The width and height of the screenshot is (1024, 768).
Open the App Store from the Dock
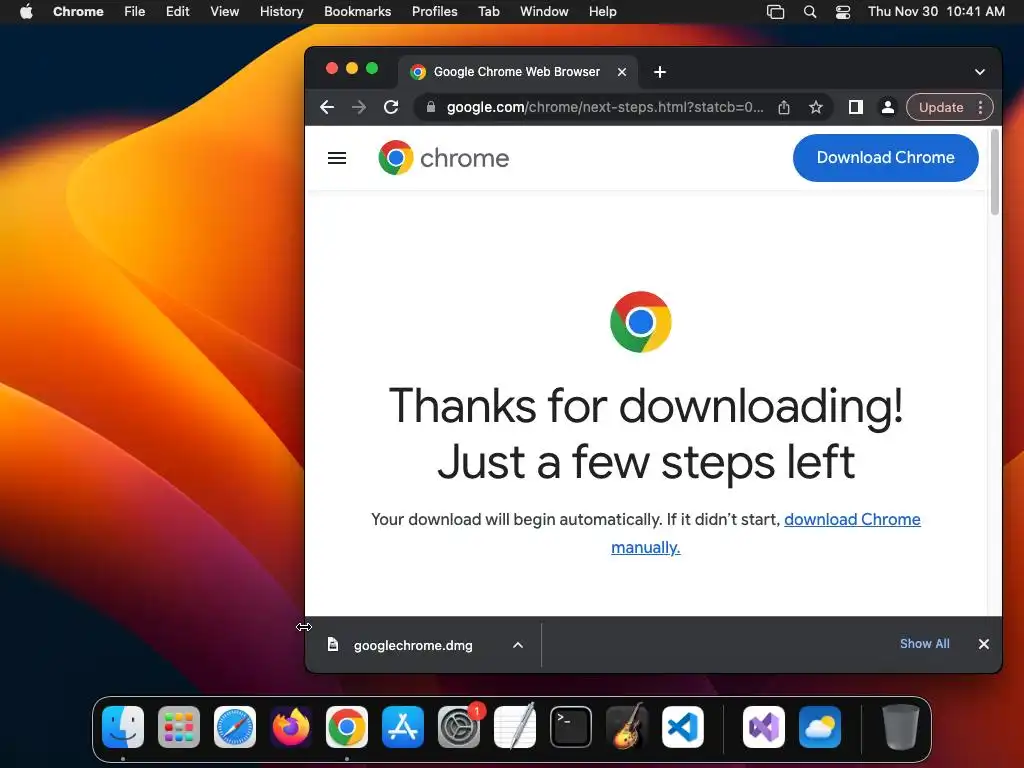click(x=403, y=727)
